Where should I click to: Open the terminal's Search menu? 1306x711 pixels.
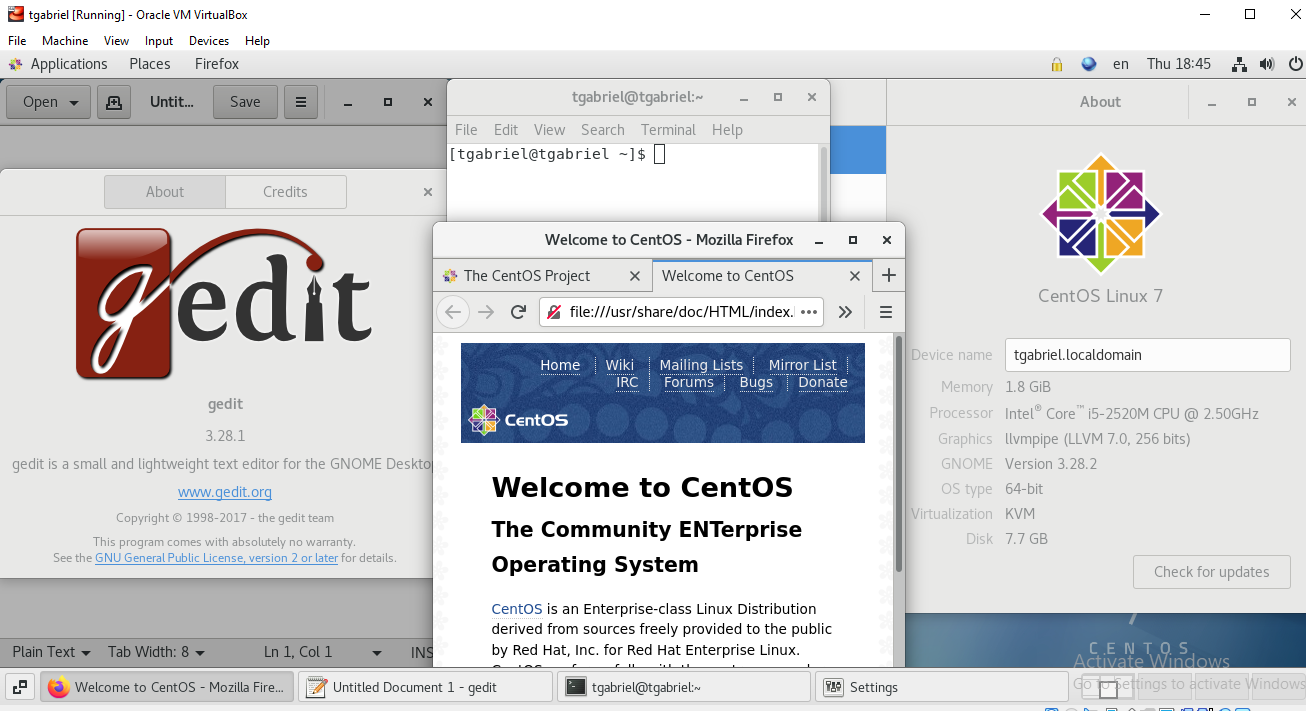coord(602,130)
